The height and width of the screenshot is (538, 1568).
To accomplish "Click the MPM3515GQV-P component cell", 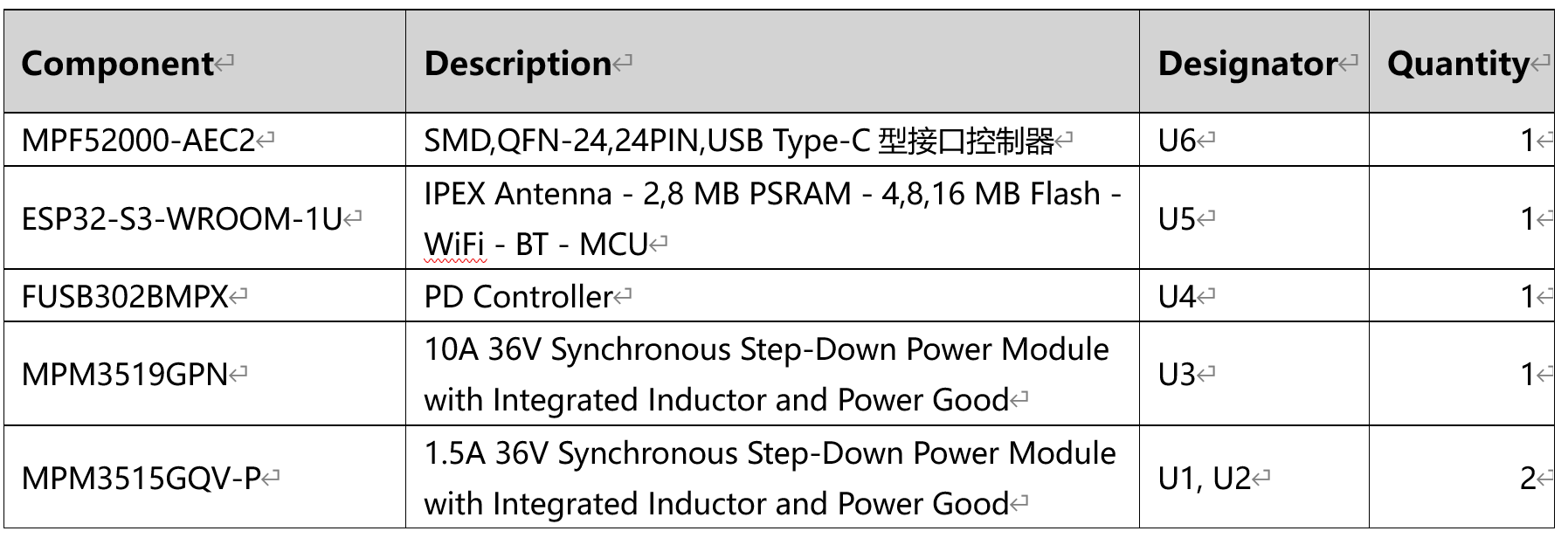I will pos(141,479).
